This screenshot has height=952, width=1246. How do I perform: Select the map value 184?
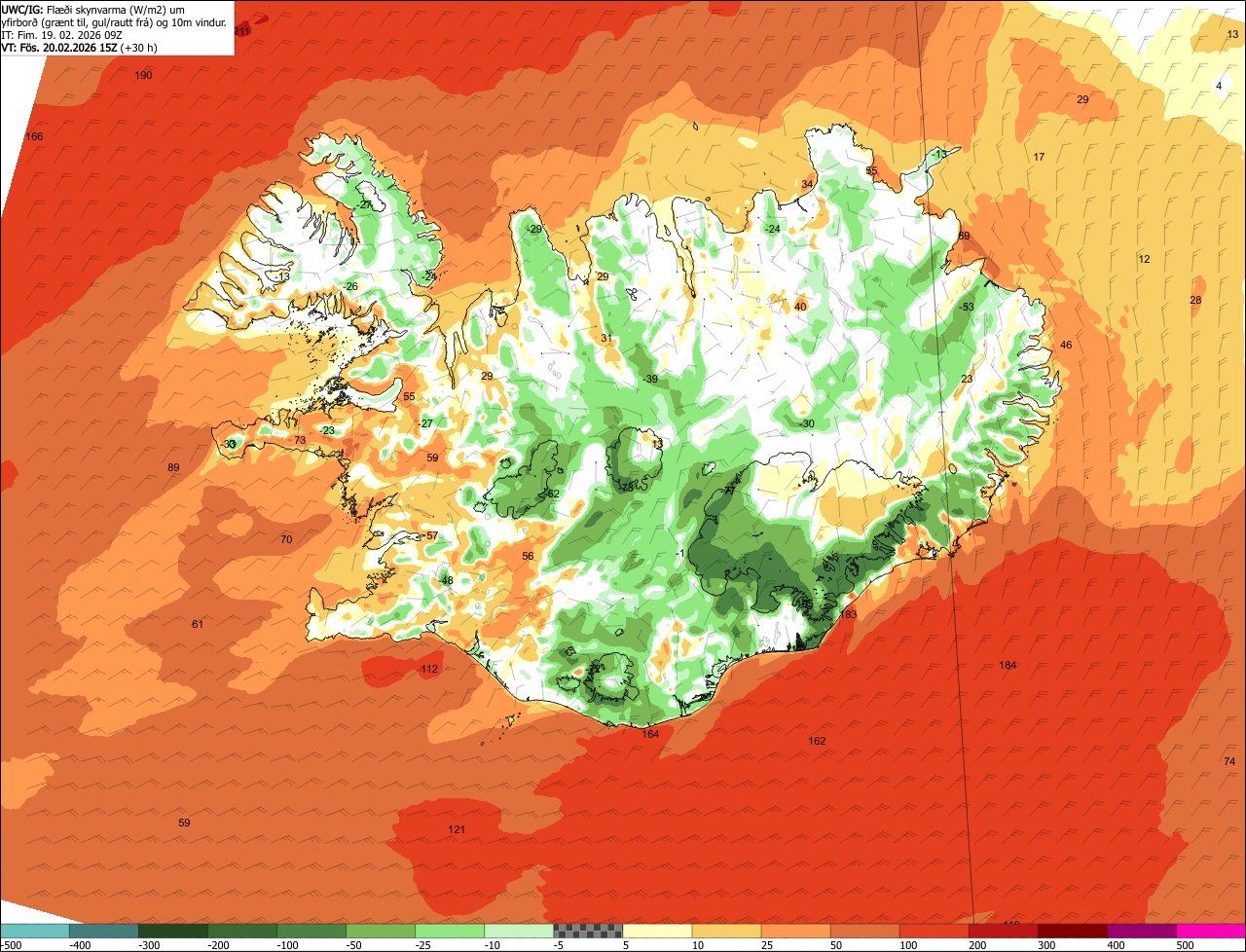[1008, 665]
